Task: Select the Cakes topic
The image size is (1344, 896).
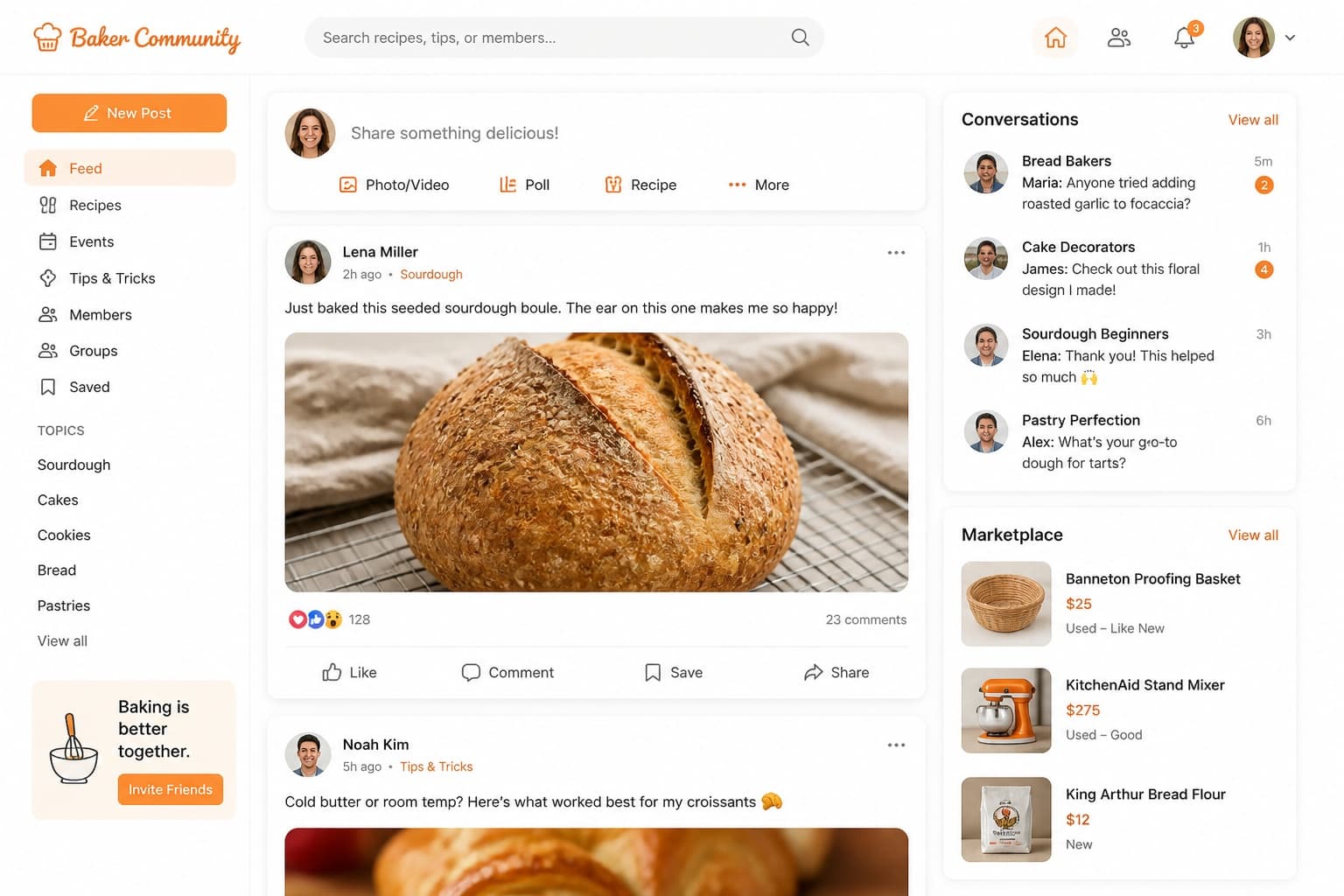Action: (x=58, y=500)
